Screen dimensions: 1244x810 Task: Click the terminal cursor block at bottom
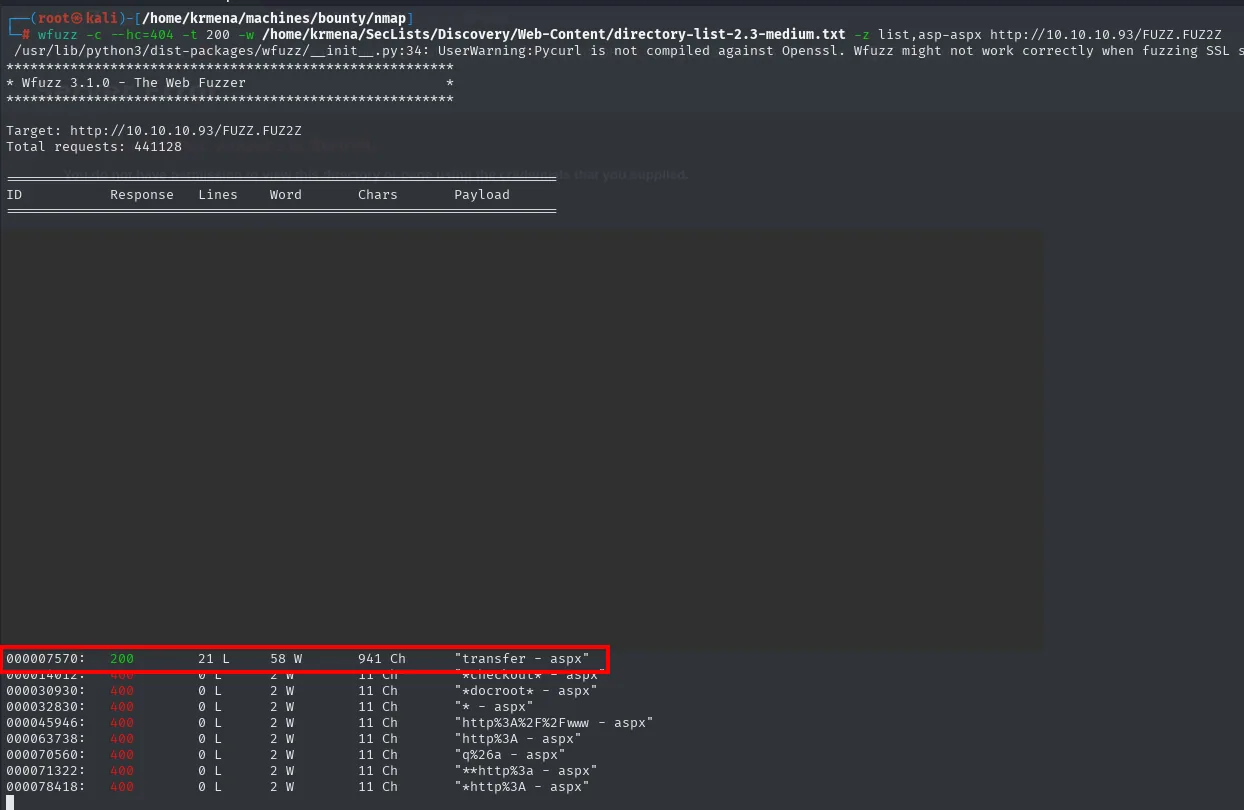(10, 802)
